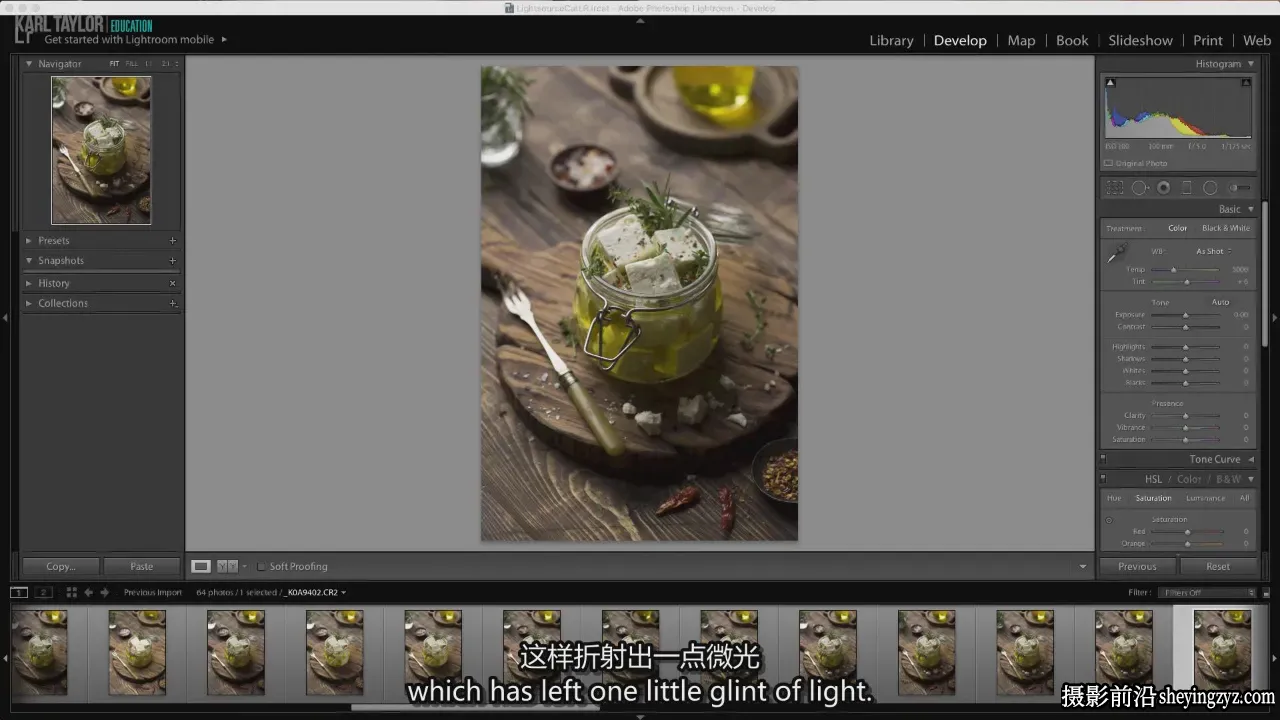
Task: Open the Book module
Action: [x=1072, y=40]
